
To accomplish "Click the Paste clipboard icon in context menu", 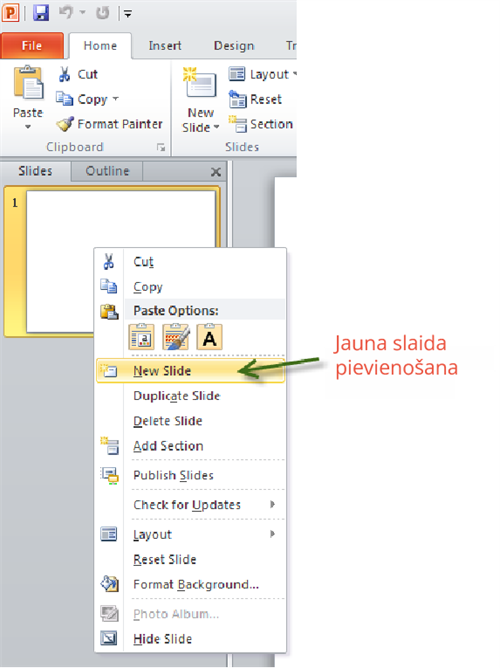I will (109, 311).
